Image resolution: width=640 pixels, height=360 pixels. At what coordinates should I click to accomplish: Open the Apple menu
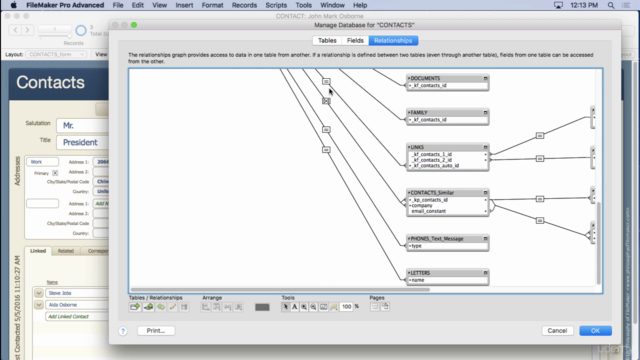[x=13, y=5]
